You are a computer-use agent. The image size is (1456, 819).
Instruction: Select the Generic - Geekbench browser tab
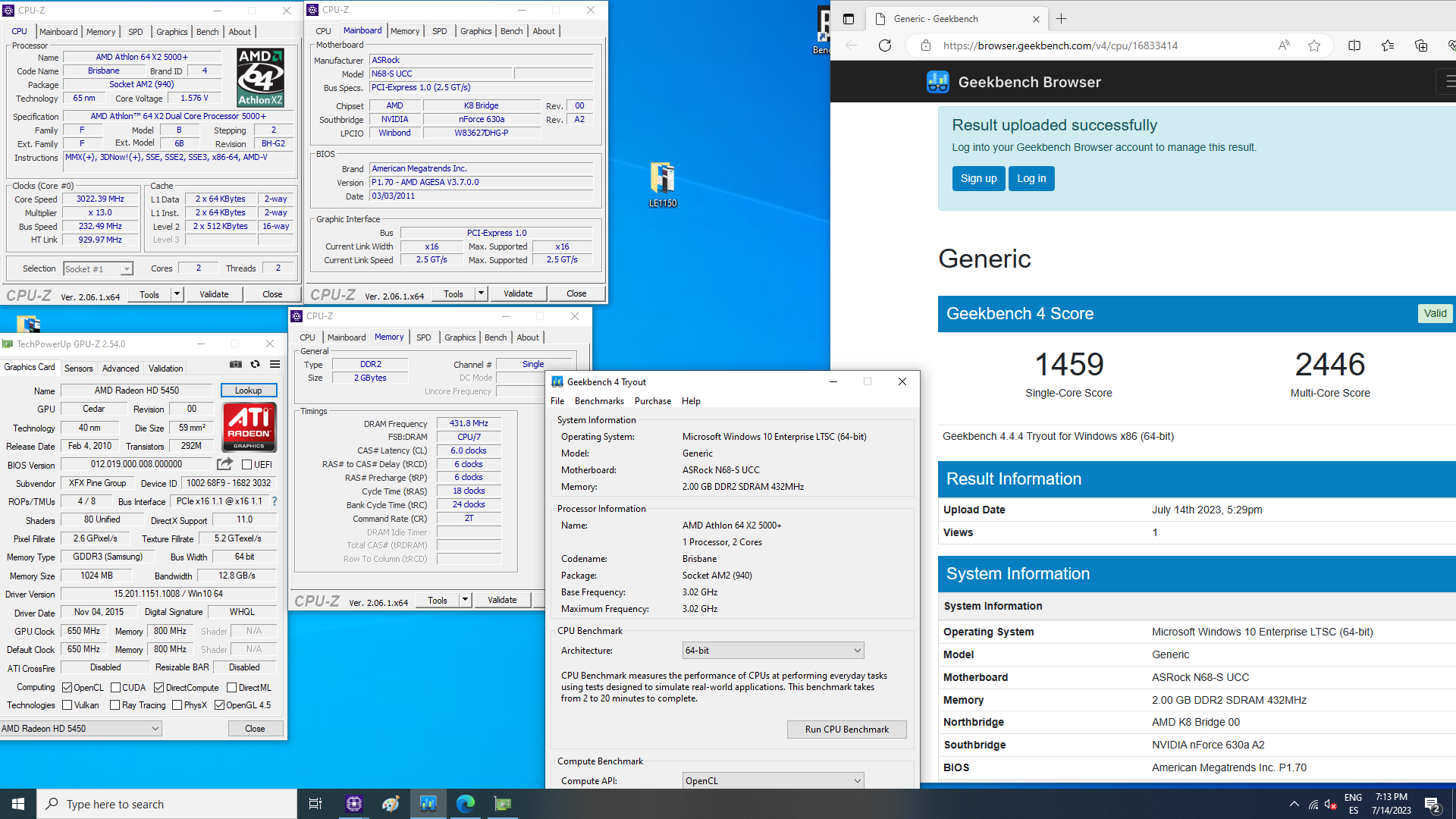click(x=959, y=19)
